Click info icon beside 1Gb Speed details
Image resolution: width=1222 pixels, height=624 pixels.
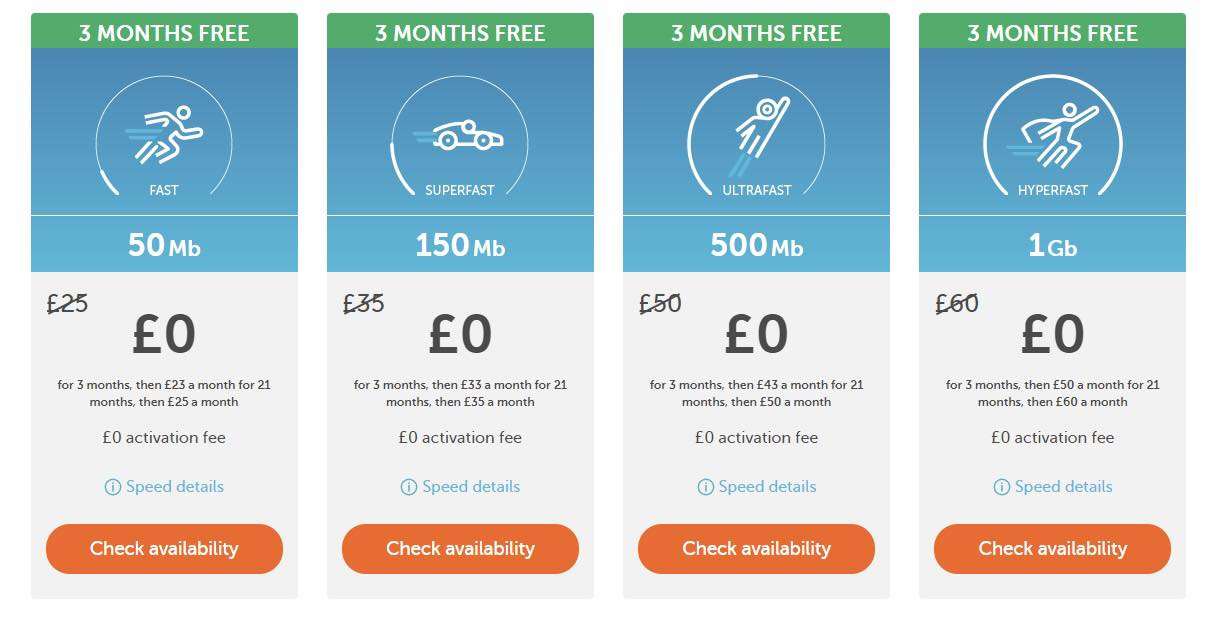coord(1001,487)
